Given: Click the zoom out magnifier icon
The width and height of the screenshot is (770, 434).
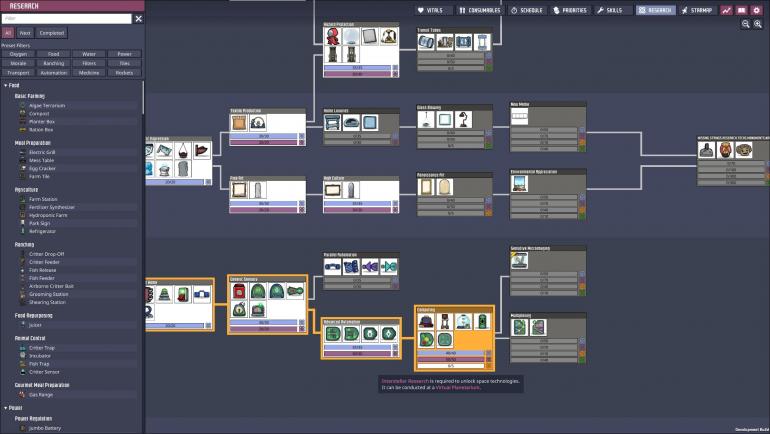Looking at the screenshot, I should 745,24.
